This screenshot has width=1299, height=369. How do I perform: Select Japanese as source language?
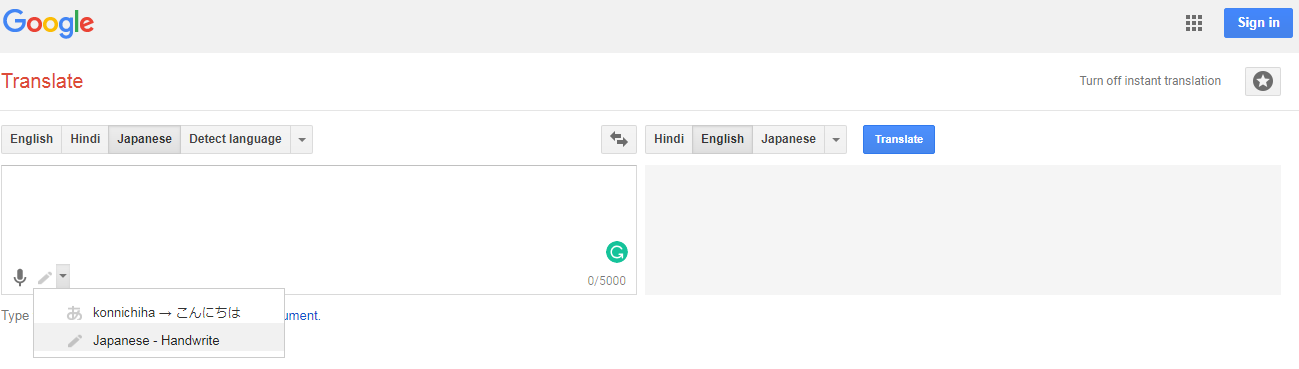(145, 139)
